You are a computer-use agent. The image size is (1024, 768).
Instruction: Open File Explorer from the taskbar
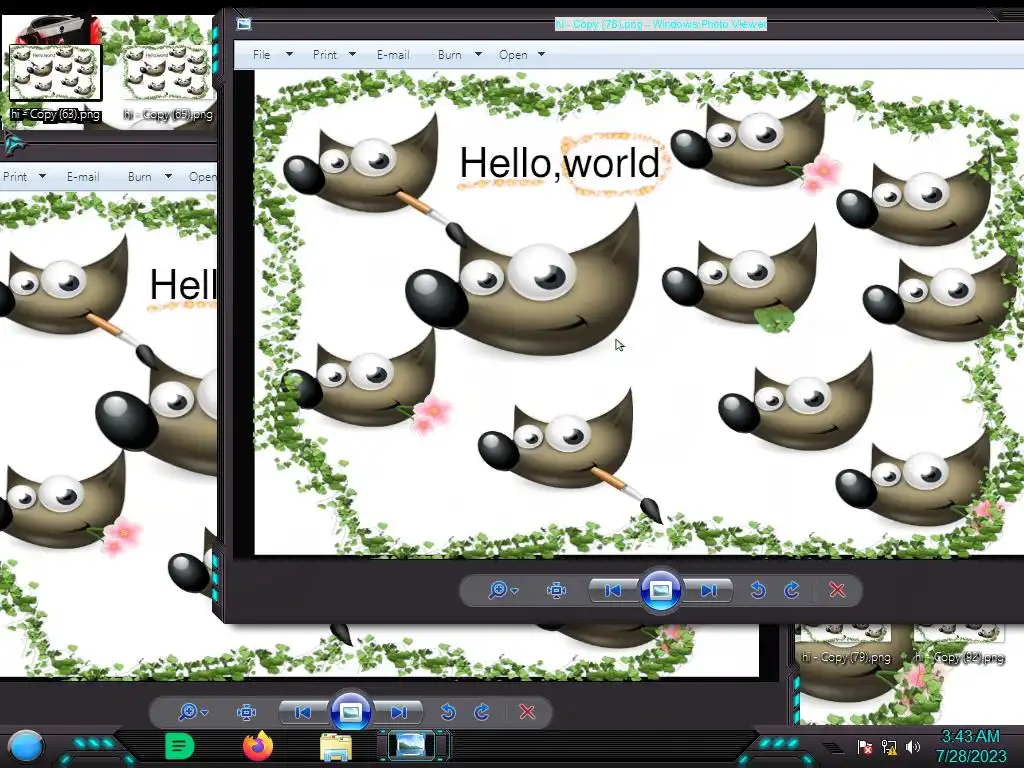click(x=336, y=746)
